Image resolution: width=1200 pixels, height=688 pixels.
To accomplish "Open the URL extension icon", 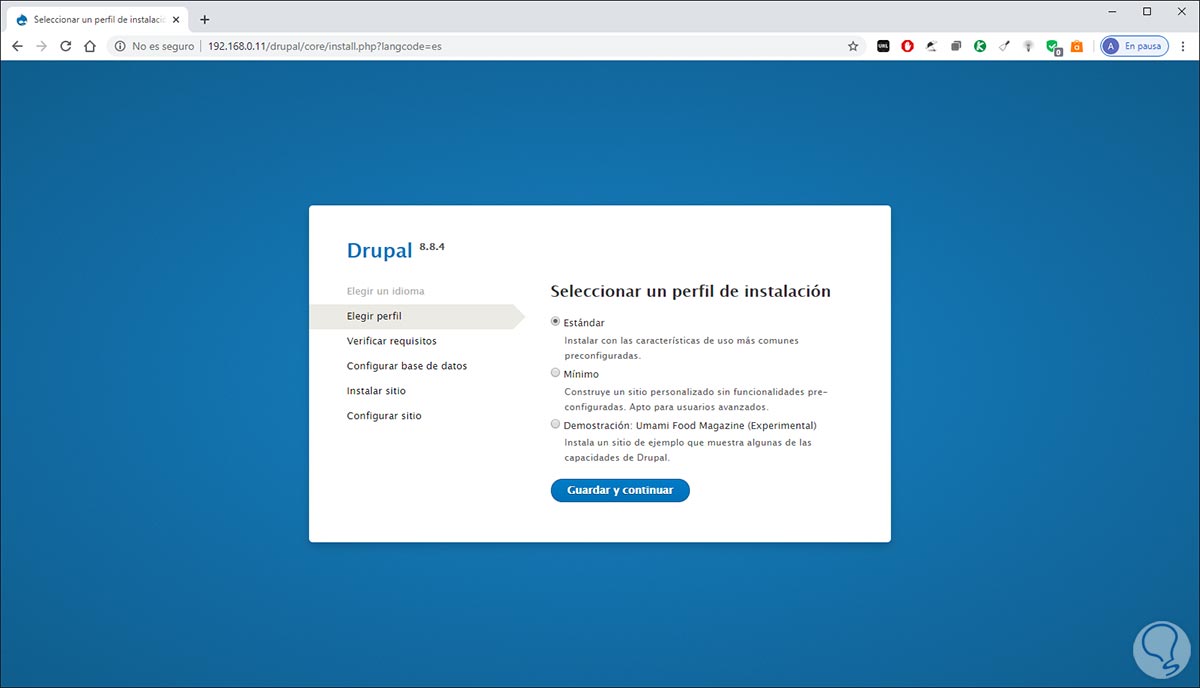I will pos(883,46).
